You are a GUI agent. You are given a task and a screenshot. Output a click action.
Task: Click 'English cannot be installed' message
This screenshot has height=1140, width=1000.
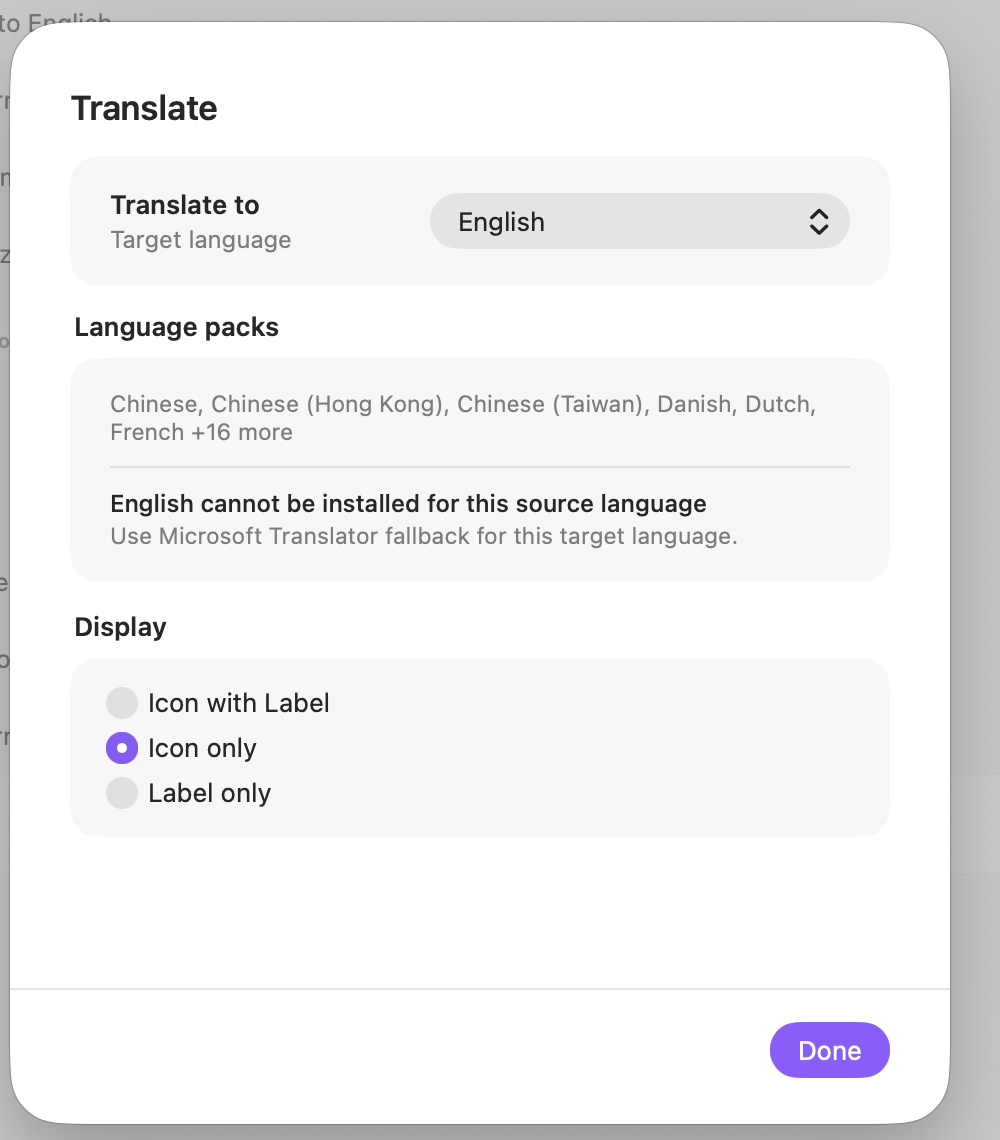408,504
